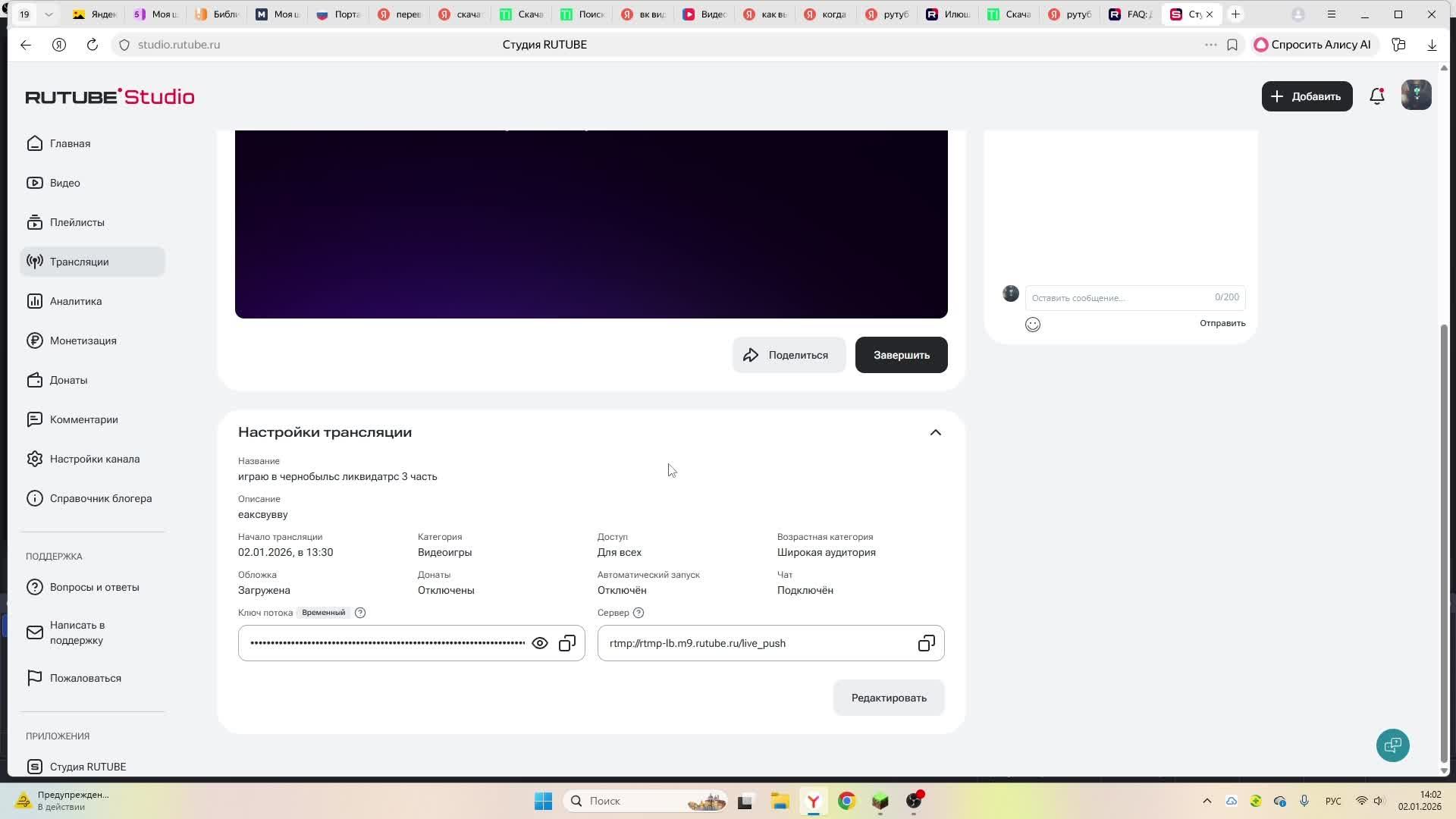Open the notifications bell
This screenshot has width=1456, height=819.
tap(1376, 96)
